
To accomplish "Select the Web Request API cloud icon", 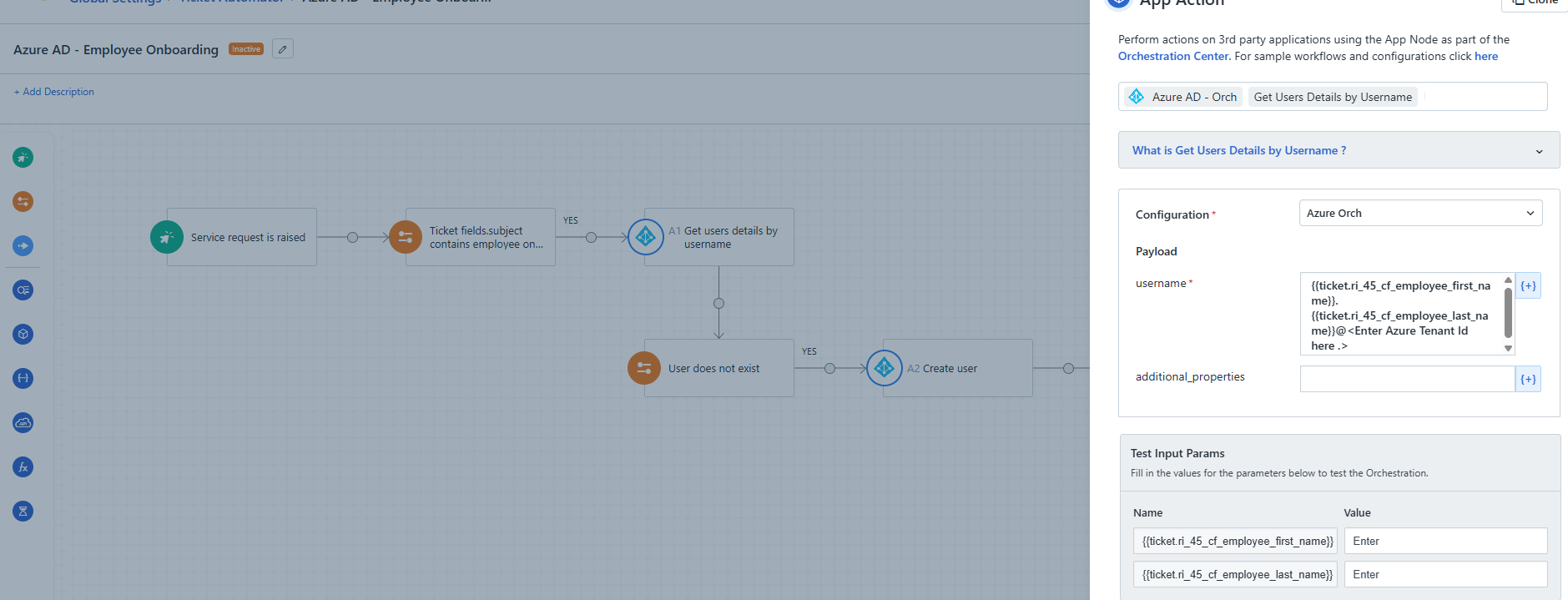I will coord(23,422).
